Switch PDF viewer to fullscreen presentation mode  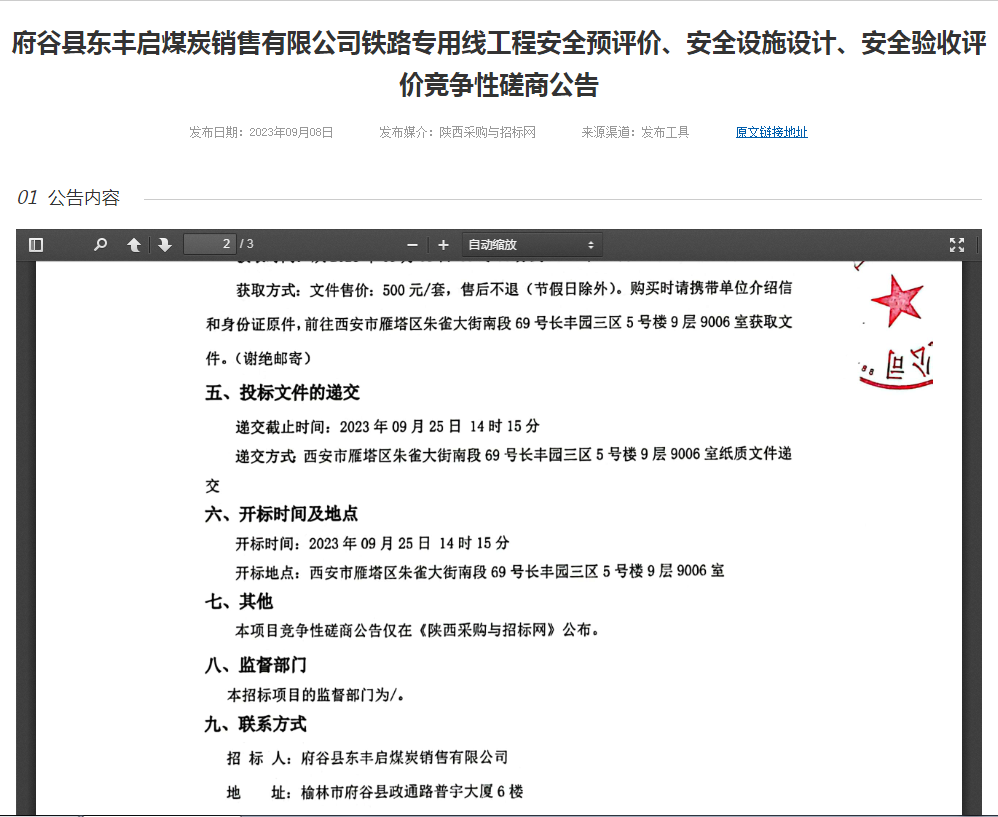(957, 245)
